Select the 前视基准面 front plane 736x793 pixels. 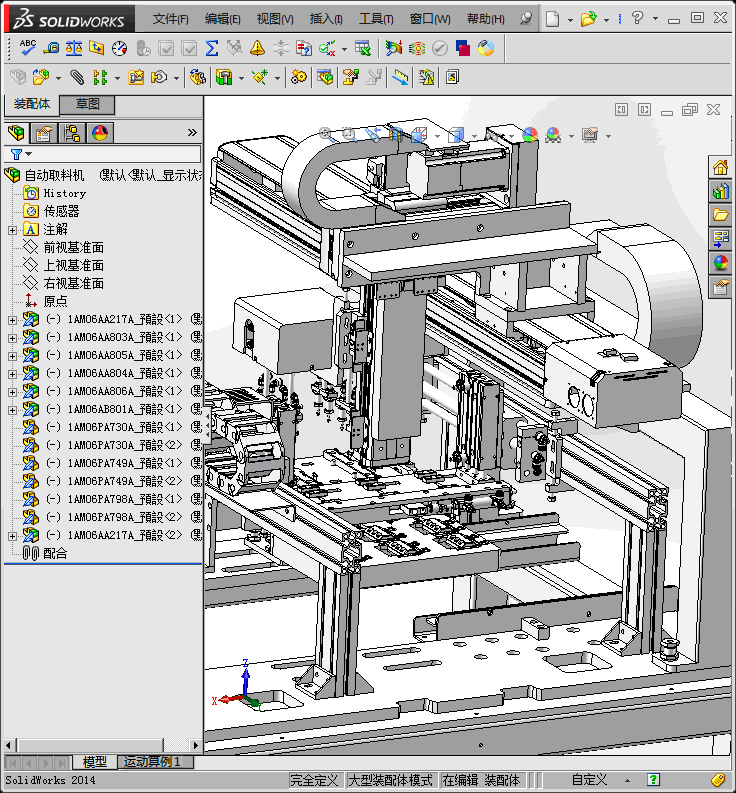tap(73, 248)
